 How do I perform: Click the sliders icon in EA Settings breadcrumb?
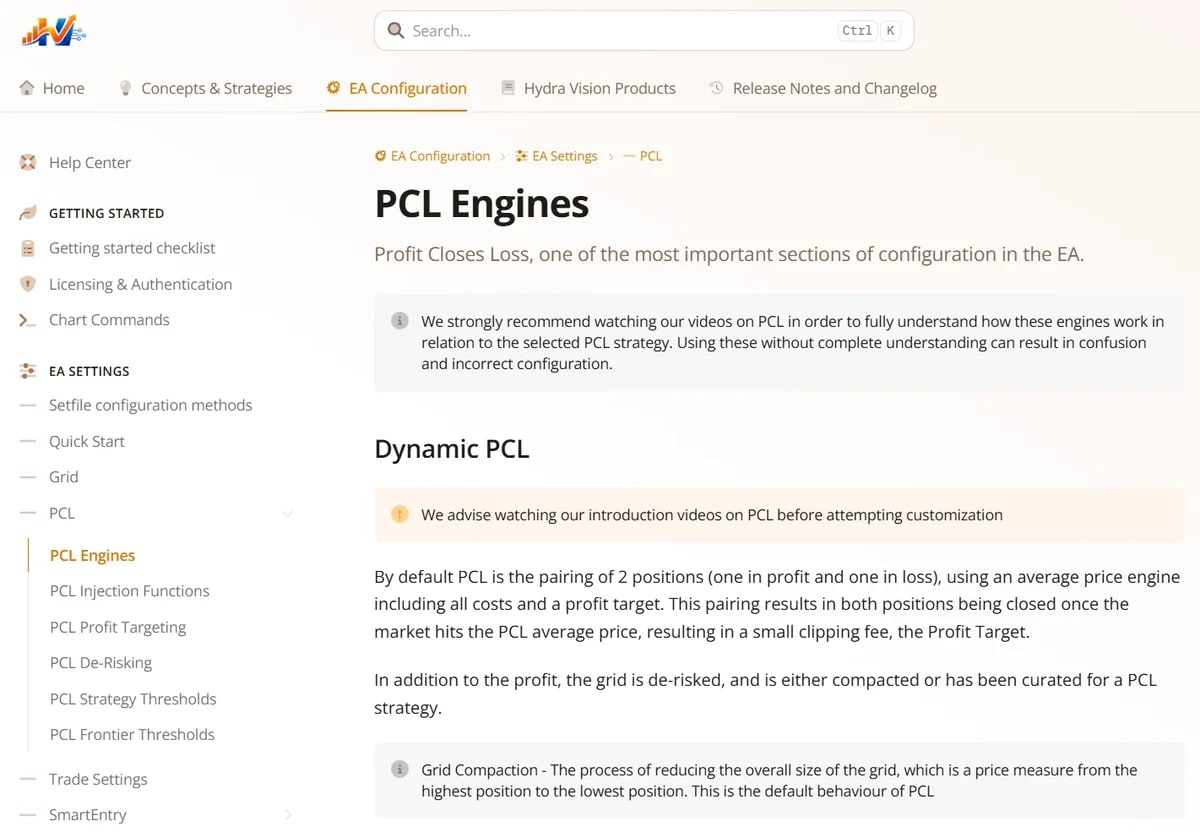pos(521,156)
